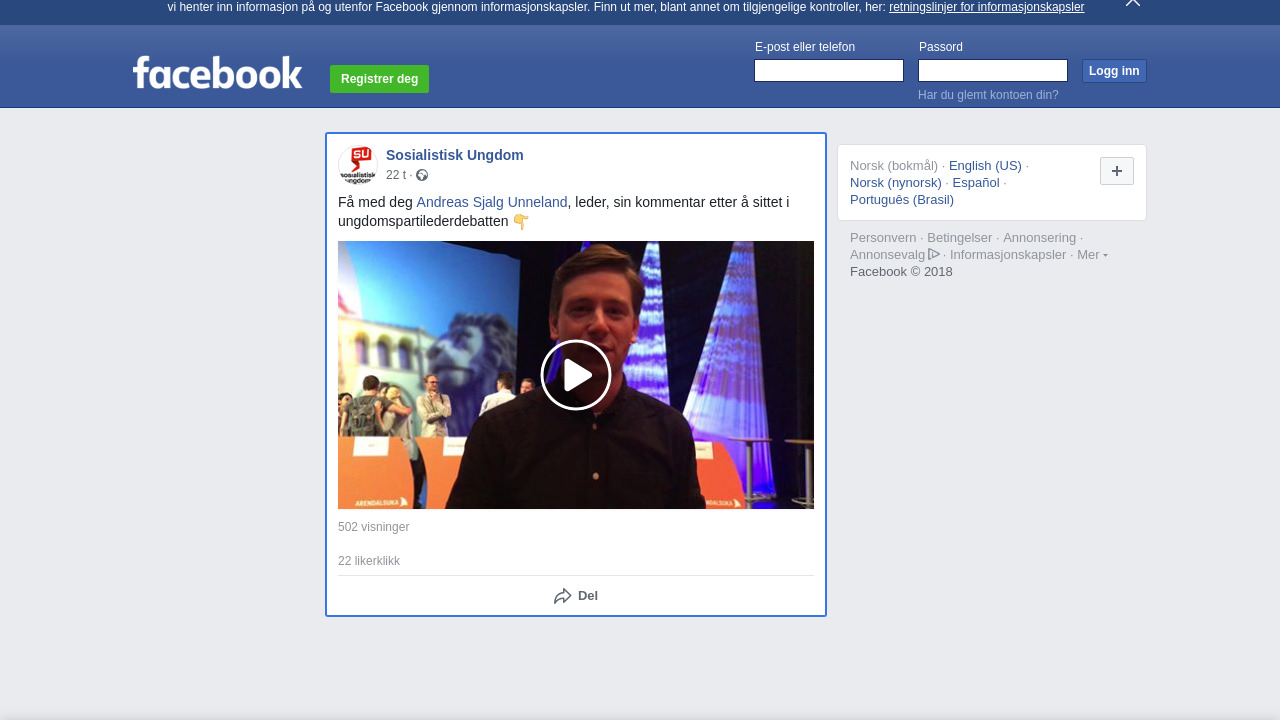The image size is (1280, 720).
Task: Close the cookie notice banner
Action: (x=1133, y=3)
